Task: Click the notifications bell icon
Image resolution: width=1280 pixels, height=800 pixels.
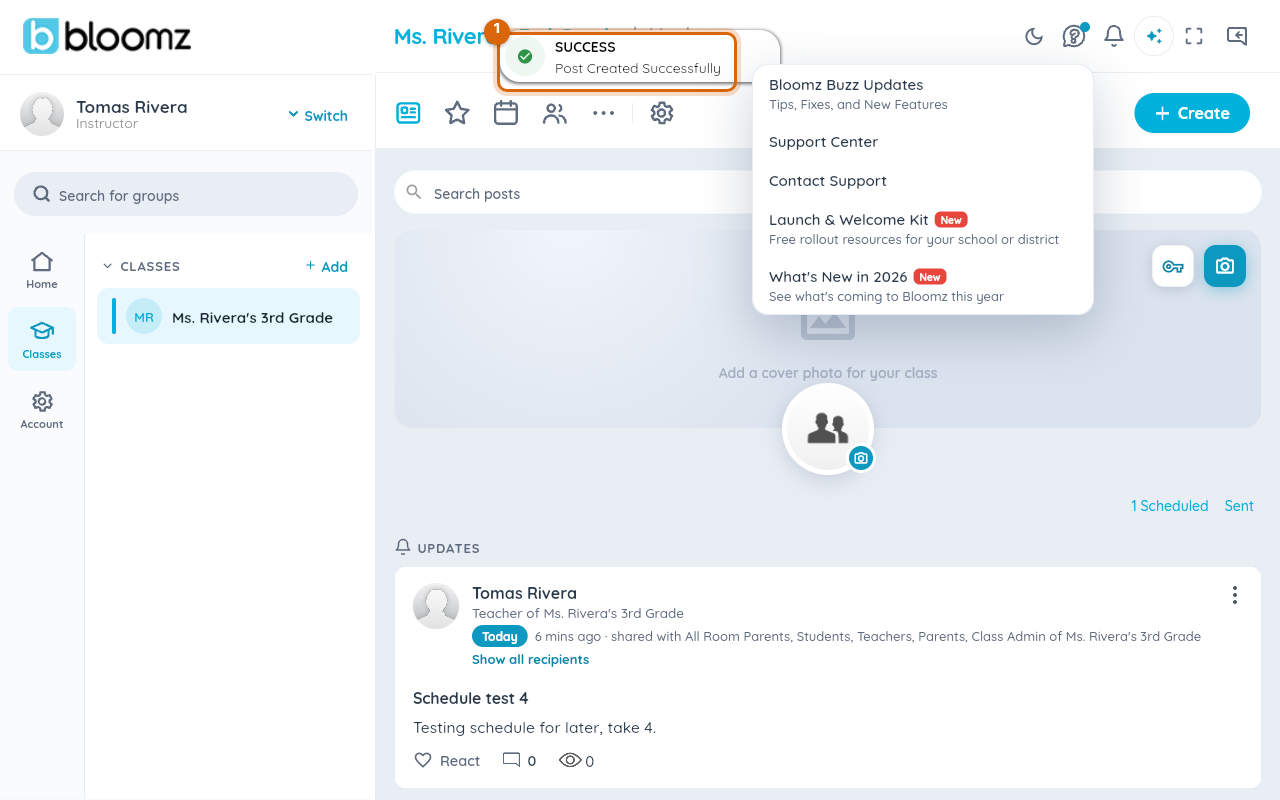Action: tap(1114, 36)
